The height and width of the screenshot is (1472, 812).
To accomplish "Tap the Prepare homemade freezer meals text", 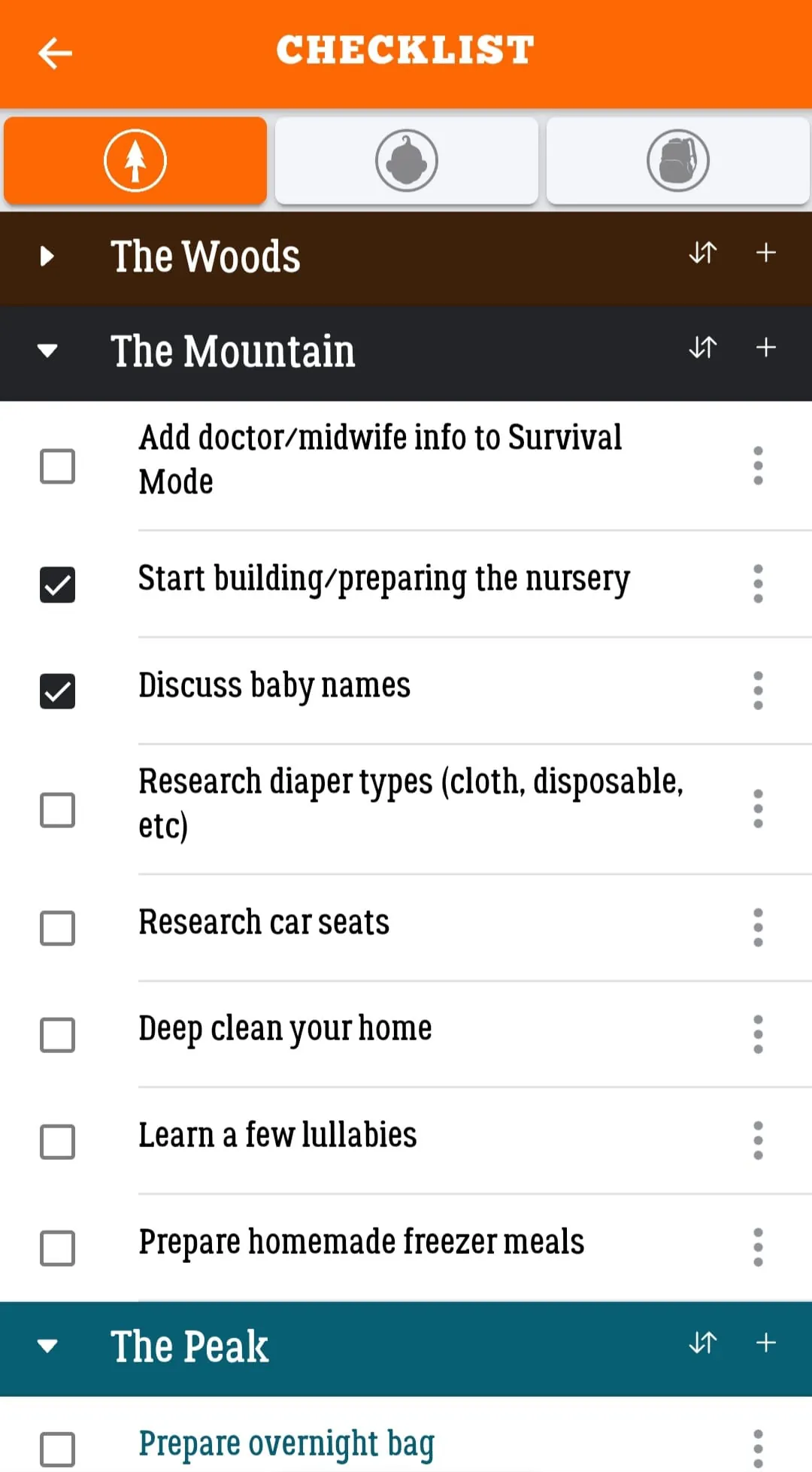I will point(361,1242).
